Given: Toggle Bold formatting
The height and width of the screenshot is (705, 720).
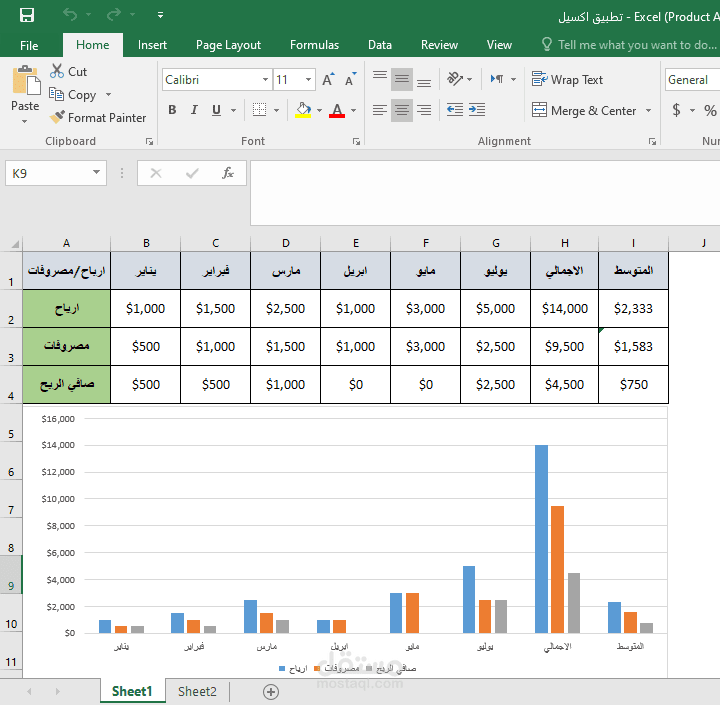Looking at the screenshot, I should tap(172, 110).
